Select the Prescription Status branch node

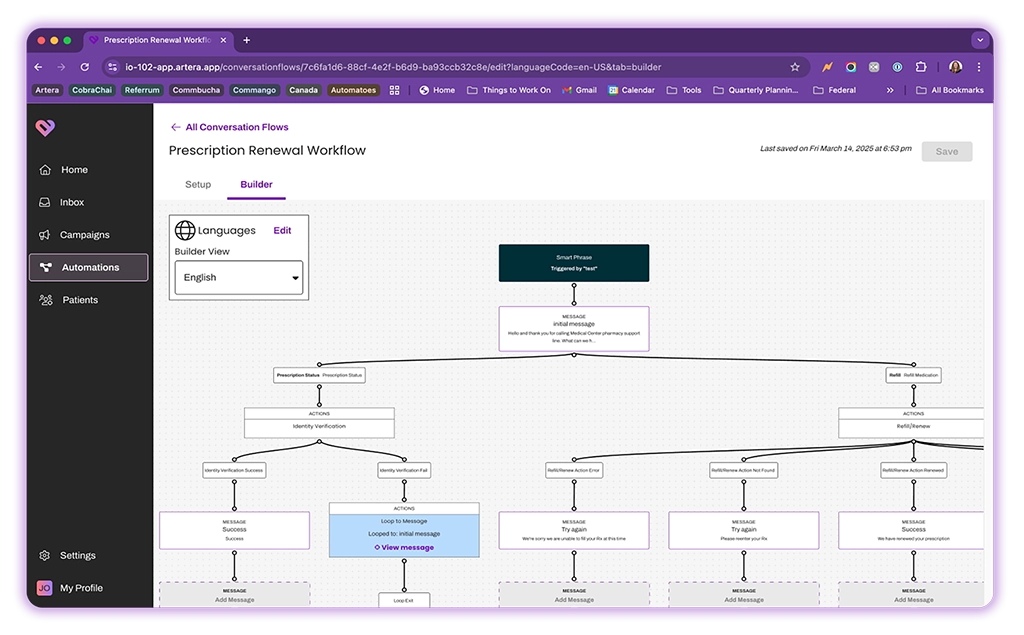pyautogui.click(x=319, y=376)
